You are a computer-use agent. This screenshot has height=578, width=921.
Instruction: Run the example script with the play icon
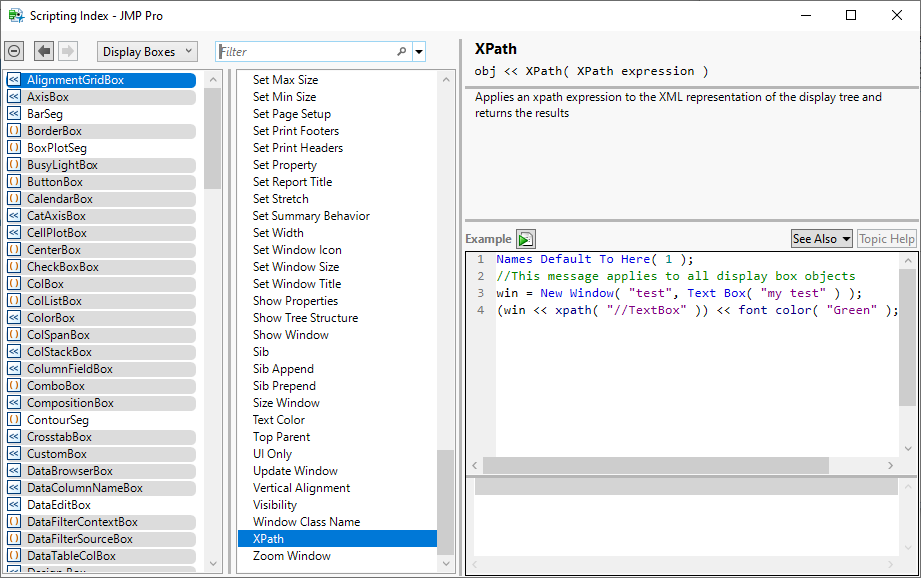coord(526,239)
